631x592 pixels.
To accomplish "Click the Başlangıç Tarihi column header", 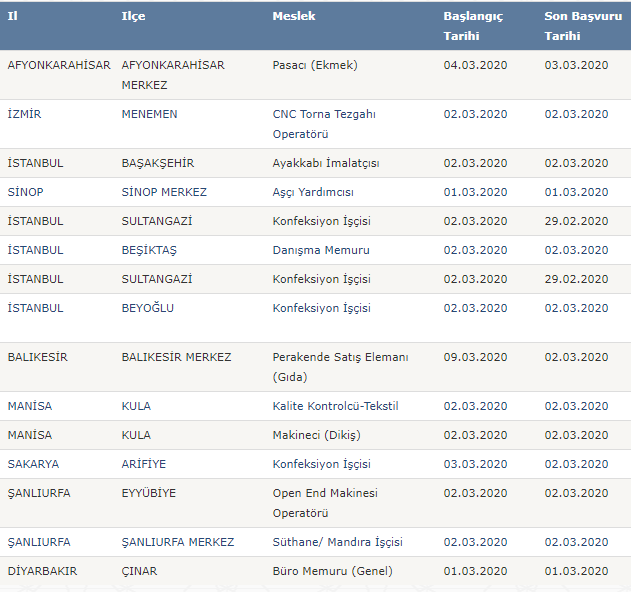I will coord(473,26).
